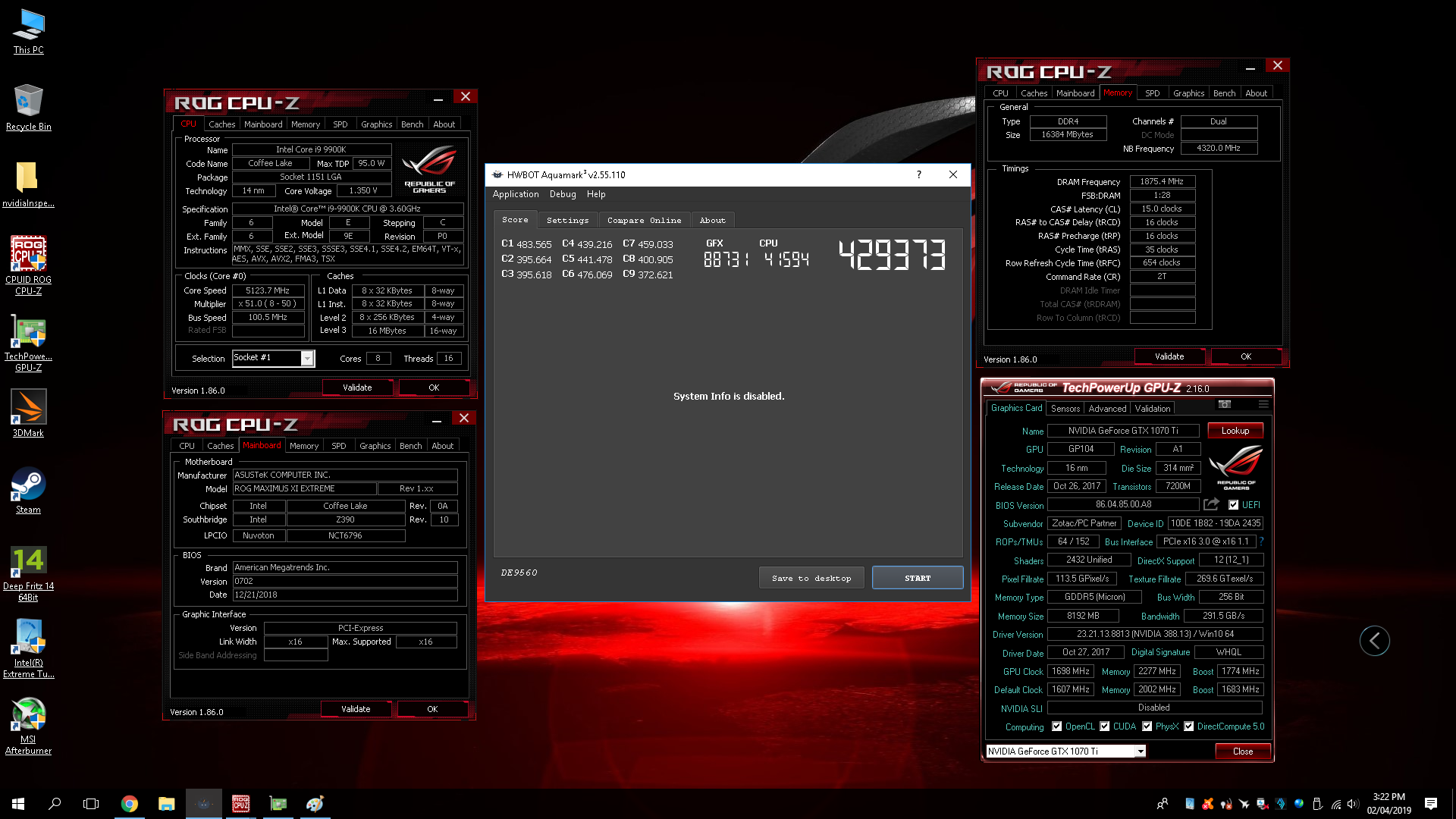The image size is (1456, 819).
Task: Click Lookup button in GPU-Z
Action: pos(1235,431)
